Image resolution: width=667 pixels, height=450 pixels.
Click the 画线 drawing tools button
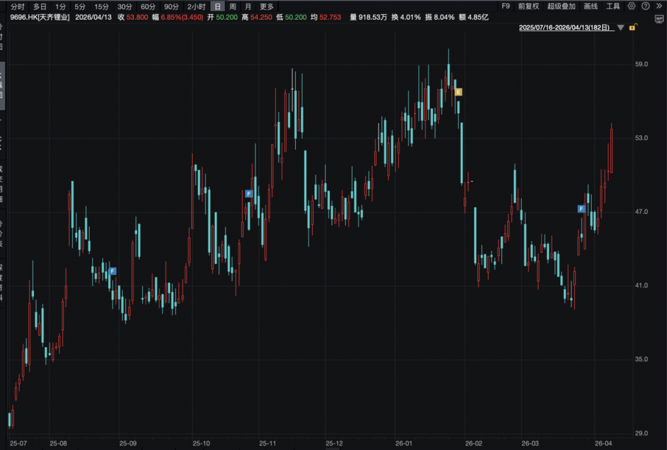tap(590, 6)
